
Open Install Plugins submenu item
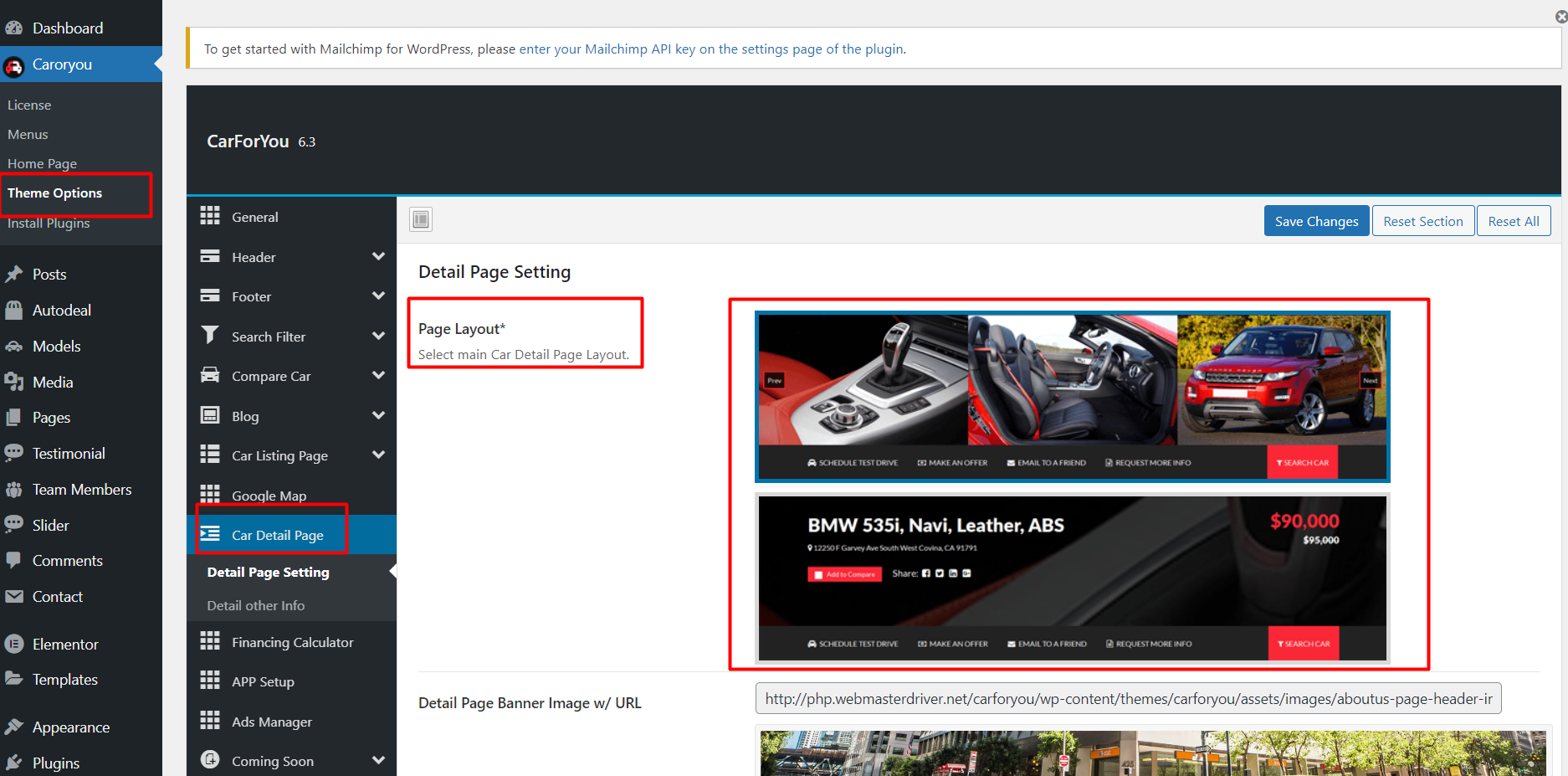click(x=49, y=223)
